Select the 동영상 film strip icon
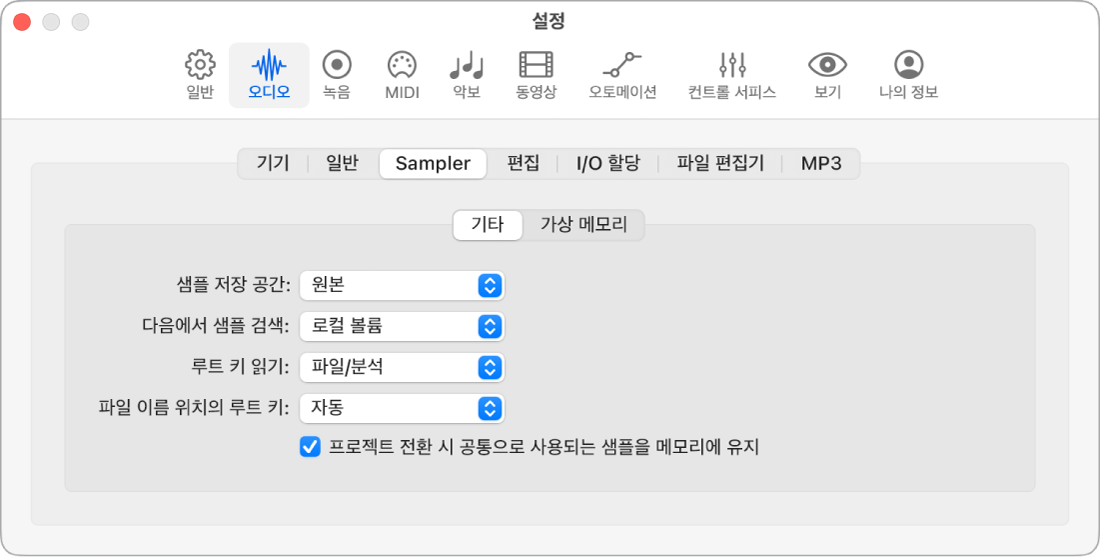1101x559 pixels. tap(536, 66)
